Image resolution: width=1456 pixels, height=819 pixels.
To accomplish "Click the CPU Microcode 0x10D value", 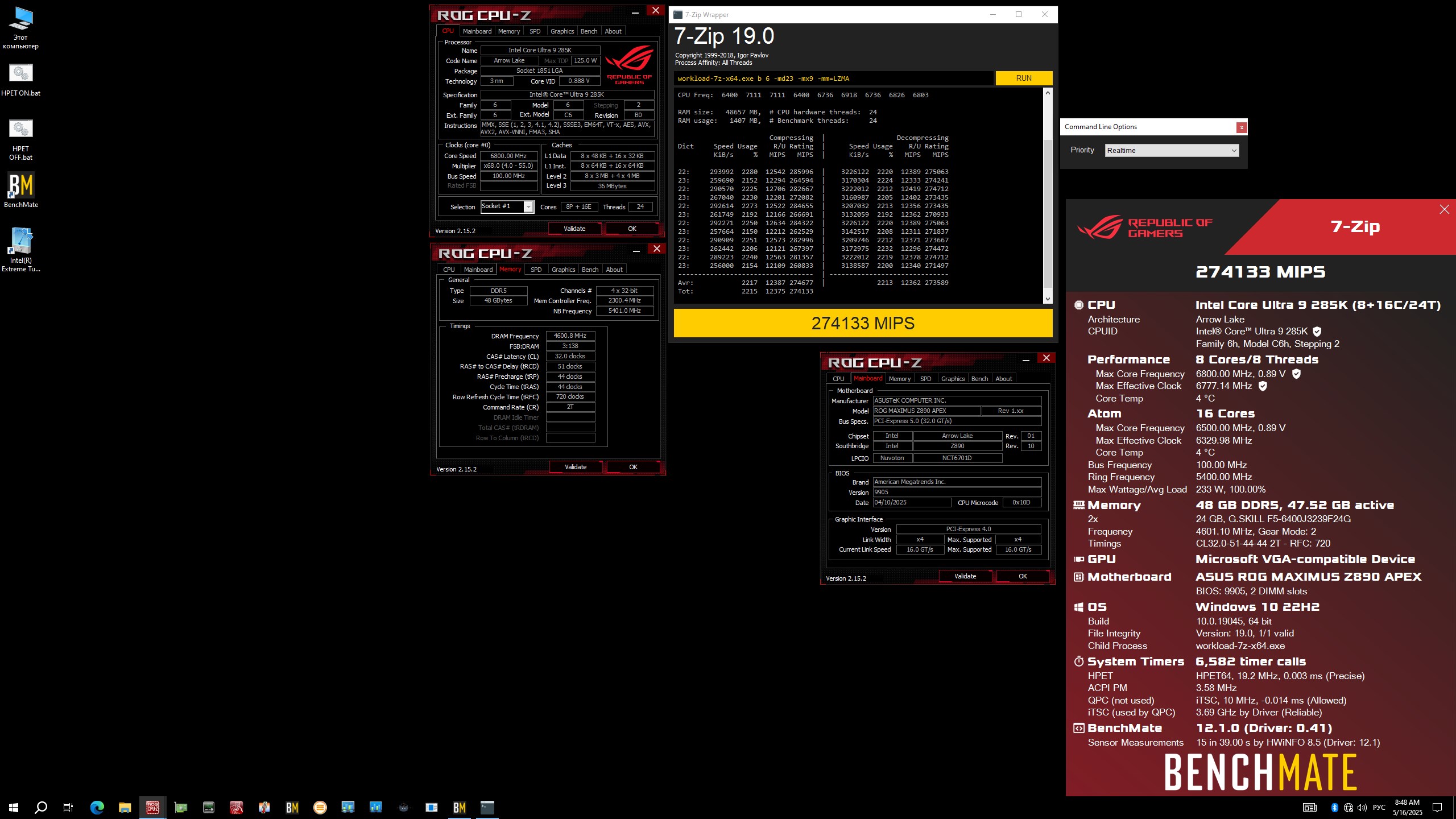I will click(x=1021, y=502).
